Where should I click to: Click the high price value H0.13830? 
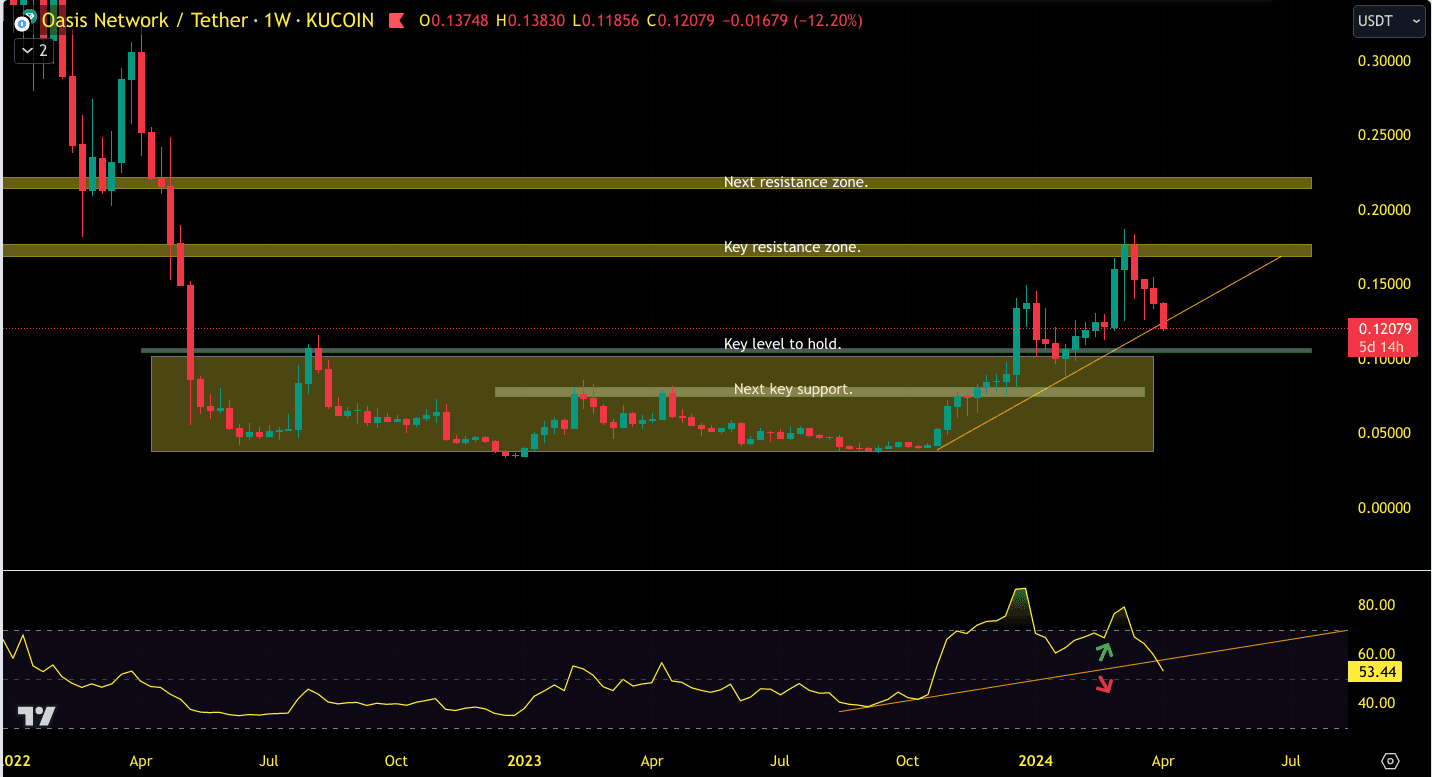530,21
